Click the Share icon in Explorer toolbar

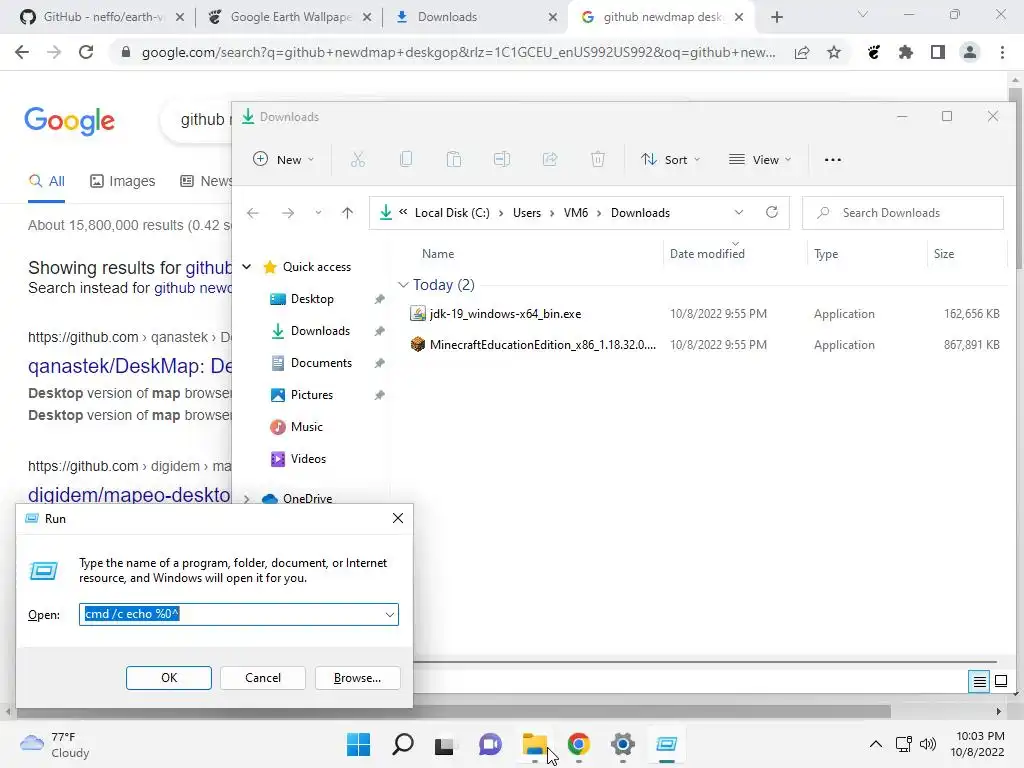click(x=550, y=159)
